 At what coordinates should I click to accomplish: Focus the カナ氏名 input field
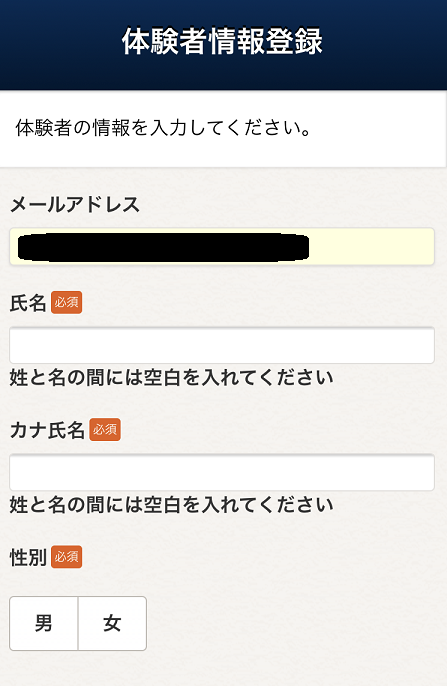point(222,472)
